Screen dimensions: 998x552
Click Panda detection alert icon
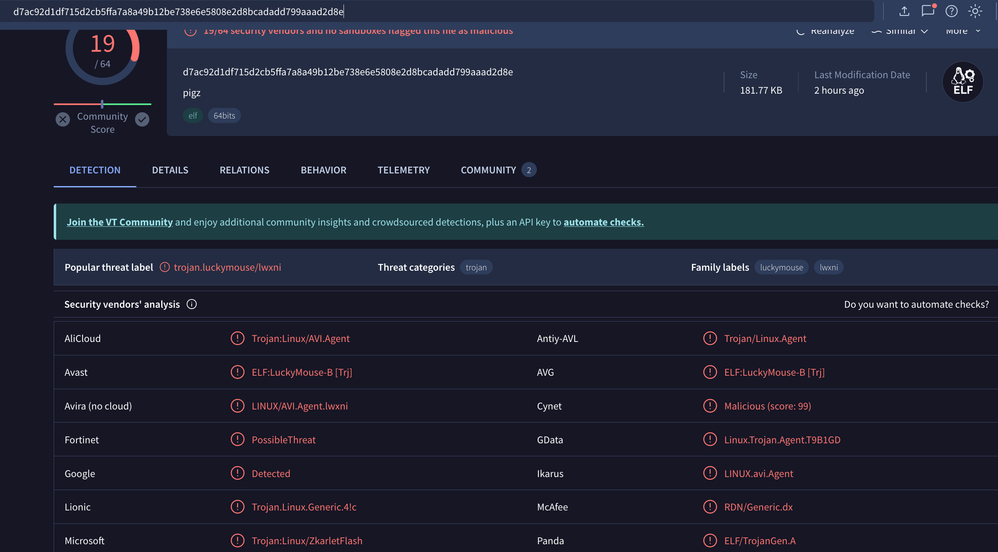pos(710,541)
